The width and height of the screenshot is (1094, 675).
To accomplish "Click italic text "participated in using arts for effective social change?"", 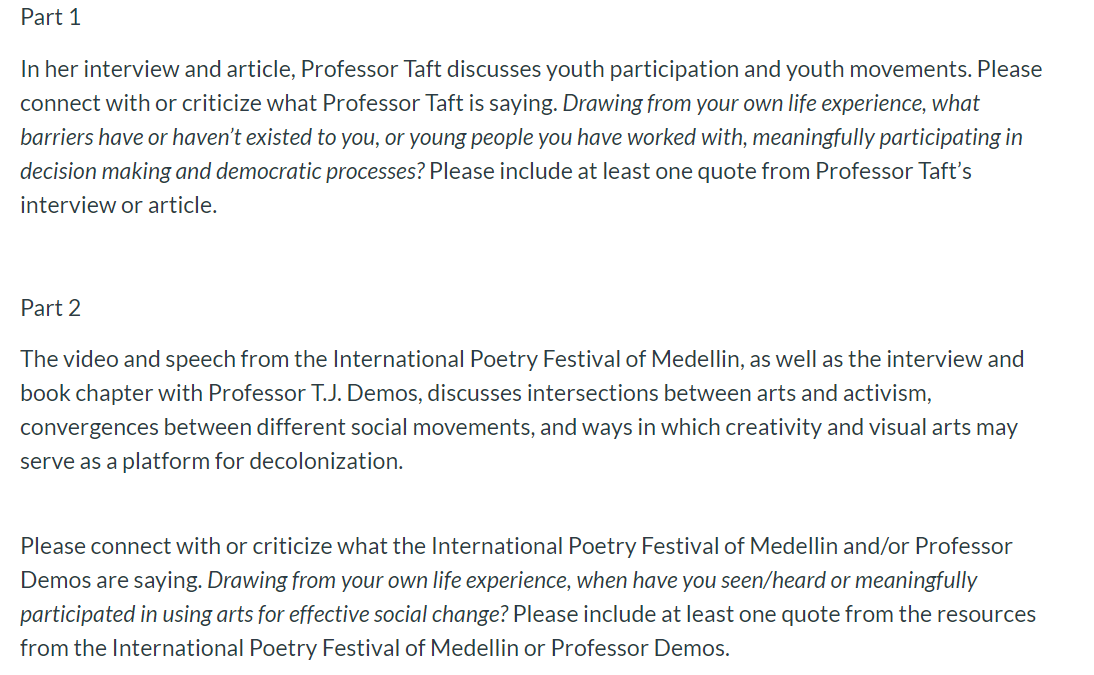I will [264, 614].
